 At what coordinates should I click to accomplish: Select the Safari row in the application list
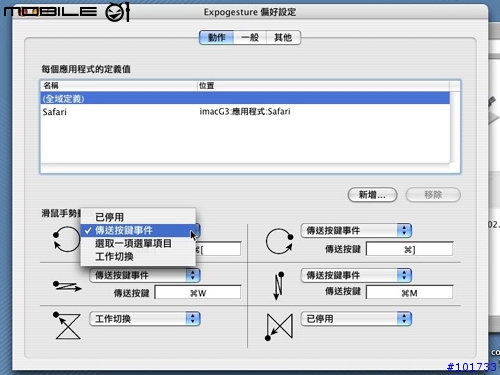(x=245, y=111)
